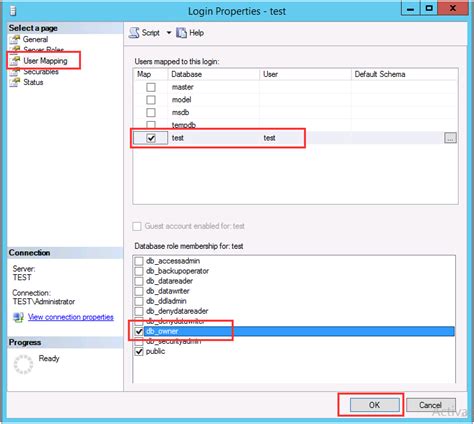Click the Database column header
This screenshot has width=474, height=424.
213,74
